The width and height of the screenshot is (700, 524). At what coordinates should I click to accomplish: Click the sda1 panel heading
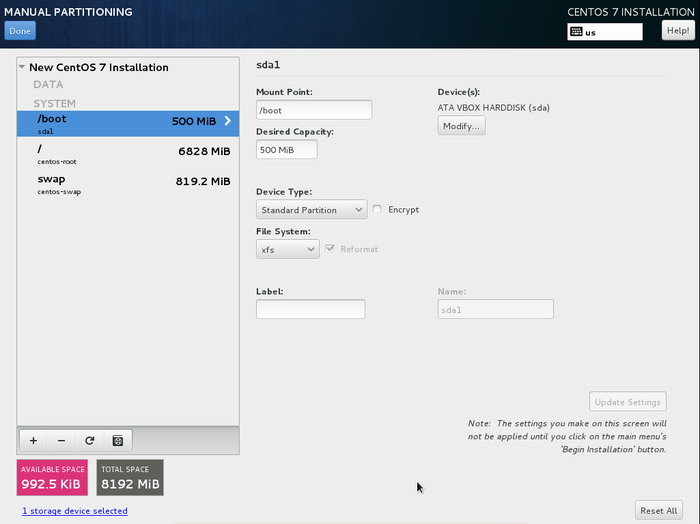click(268, 65)
